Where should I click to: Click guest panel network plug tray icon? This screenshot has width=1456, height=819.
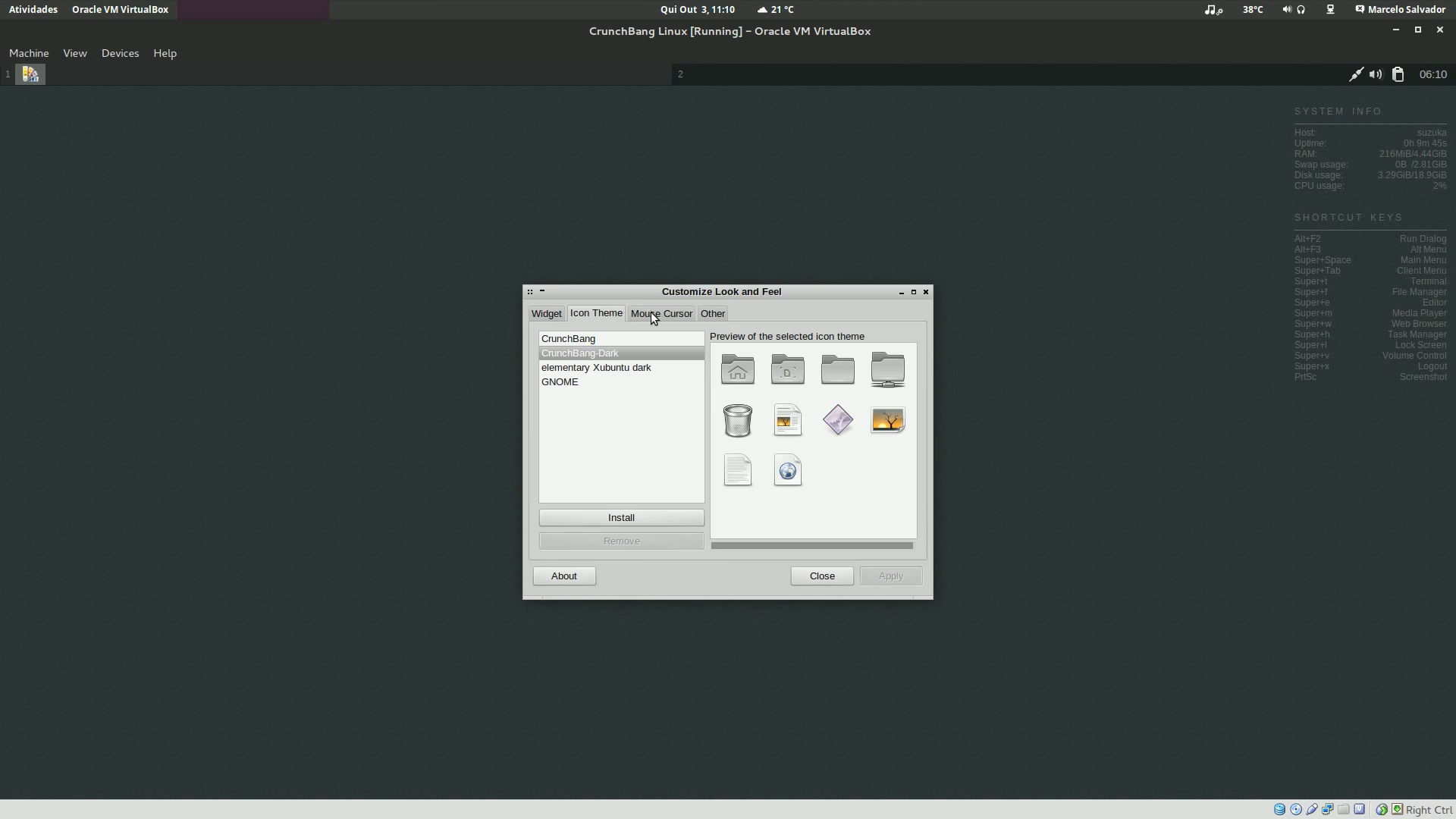tap(1355, 74)
